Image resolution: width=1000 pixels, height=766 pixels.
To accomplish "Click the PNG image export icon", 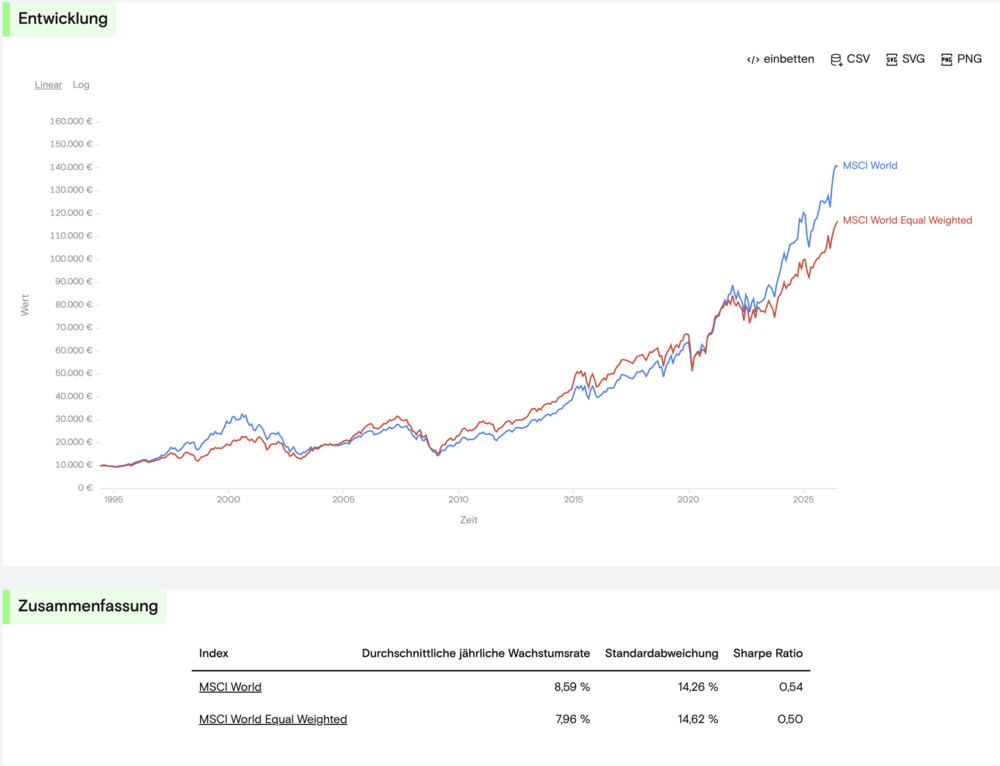I will tap(946, 59).
